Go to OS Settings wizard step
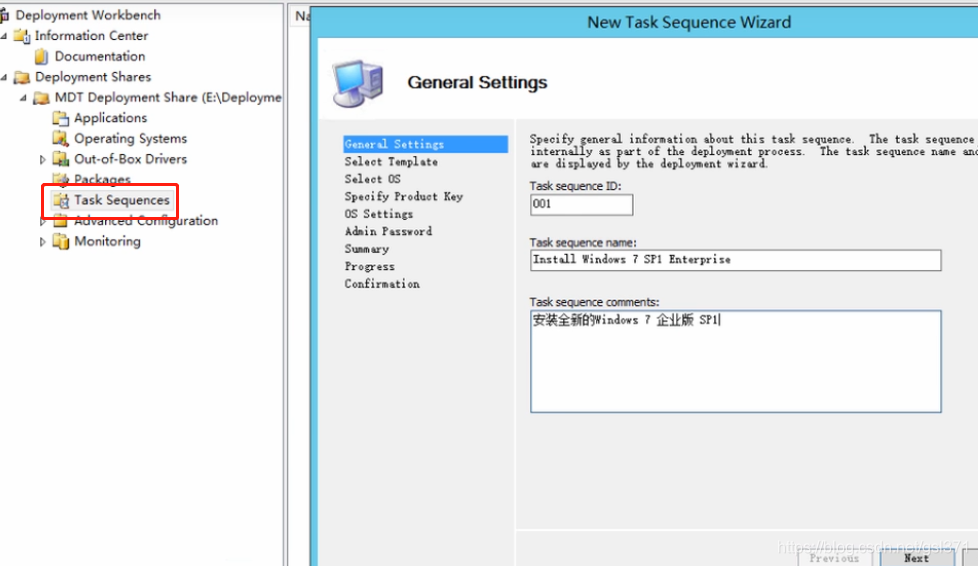Image resolution: width=978 pixels, height=566 pixels. click(x=379, y=214)
